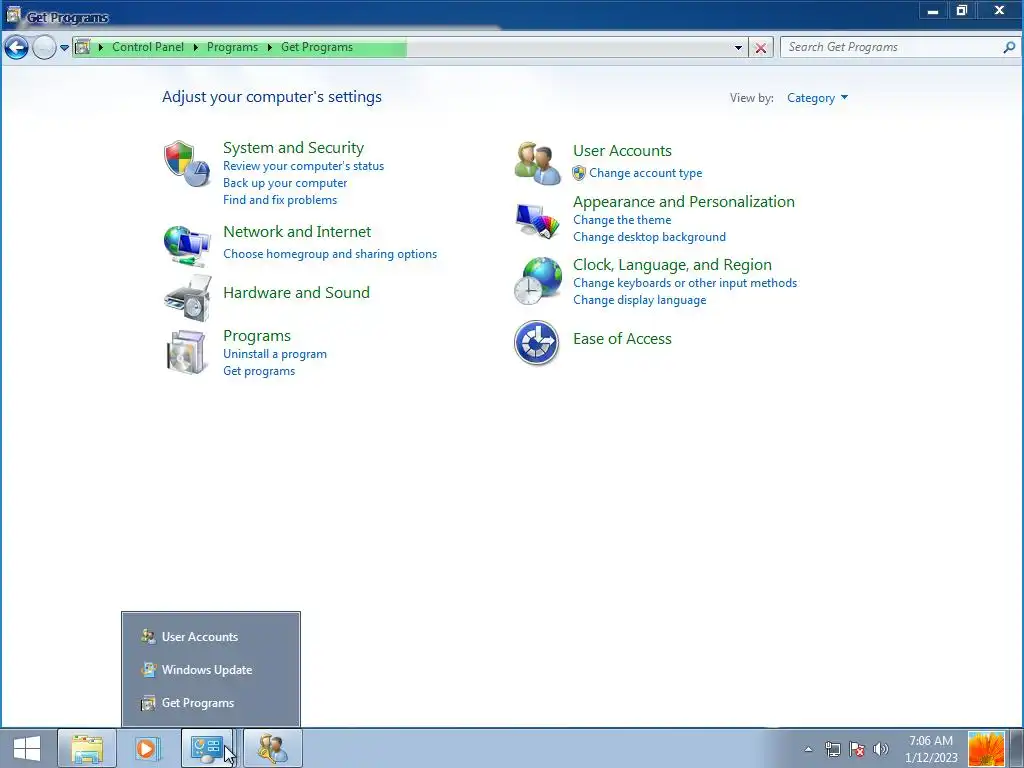The width and height of the screenshot is (1024, 768).
Task: Click the shield icon beside Change account type
Action: (x=579, y=173)
